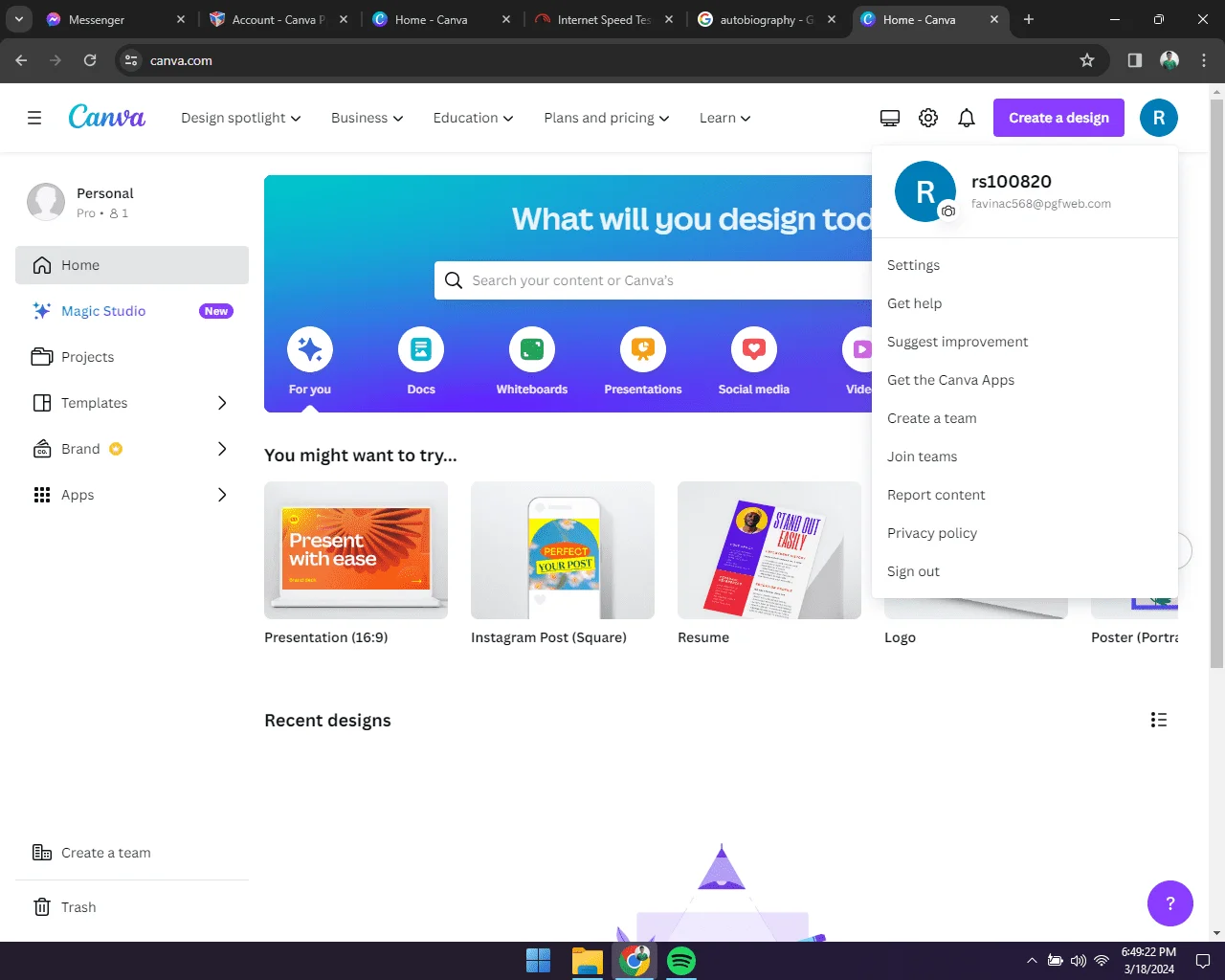Open Projects in sidebar

[x=132, y=357]
